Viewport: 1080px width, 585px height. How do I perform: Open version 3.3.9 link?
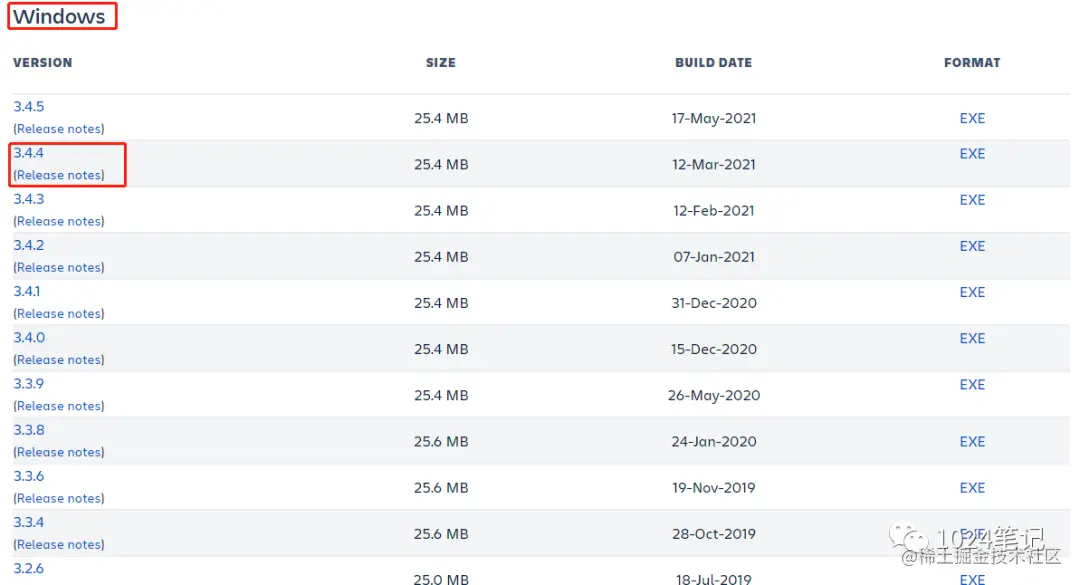tap(28, 384)
